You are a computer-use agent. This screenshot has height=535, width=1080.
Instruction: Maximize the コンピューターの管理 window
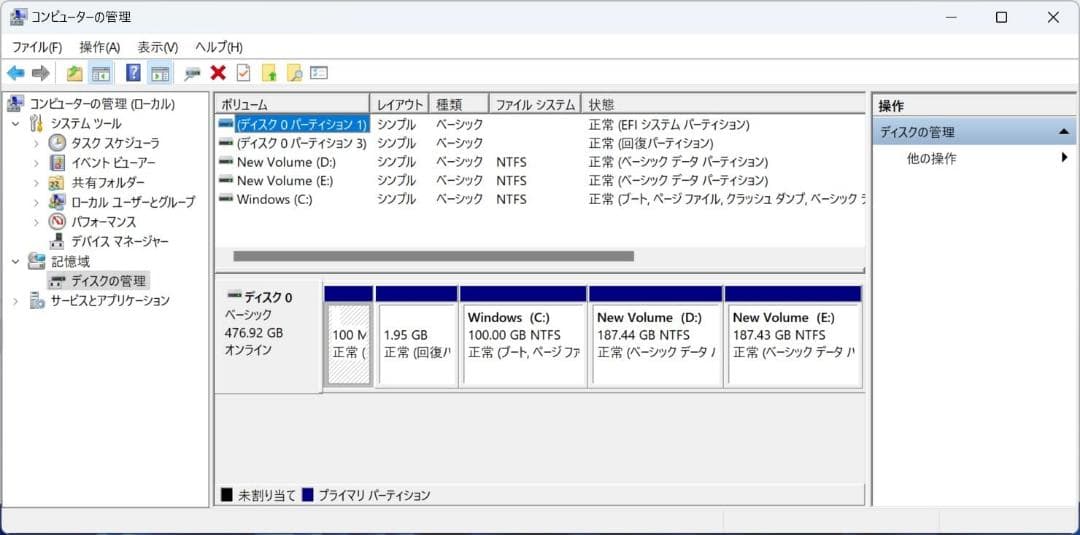click(x=1001, y=17)
